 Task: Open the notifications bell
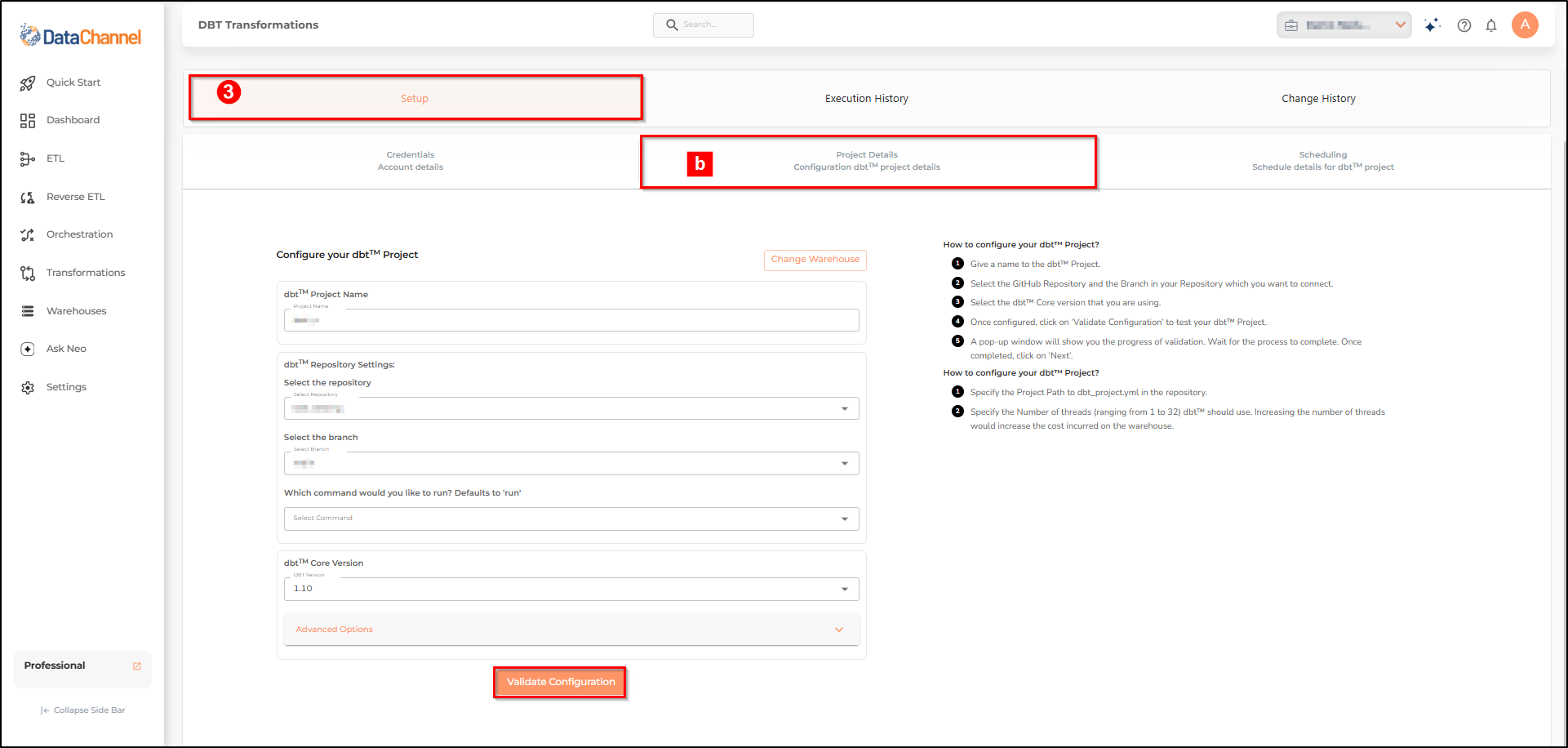click(x=1491, y=25)
